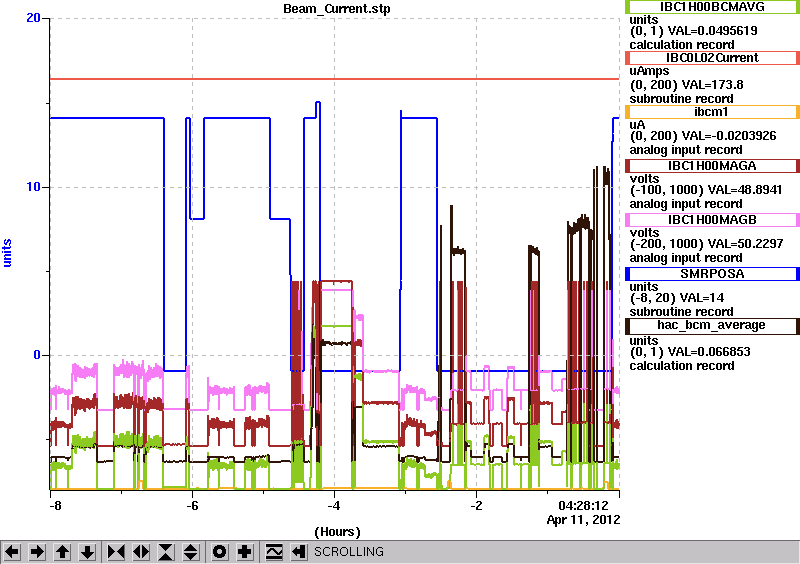
Task: Click the circle auto-scale icon
Action: 220,552
